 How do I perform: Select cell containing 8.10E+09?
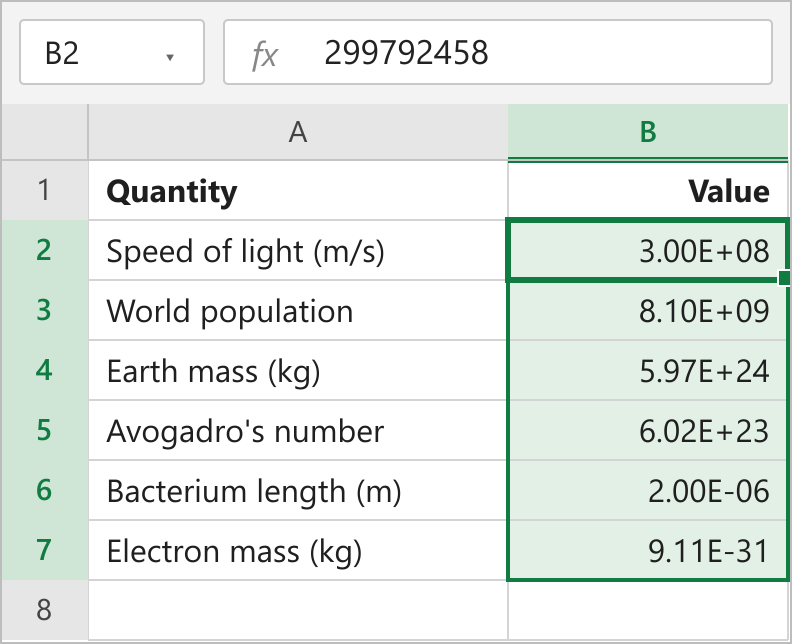648,310
